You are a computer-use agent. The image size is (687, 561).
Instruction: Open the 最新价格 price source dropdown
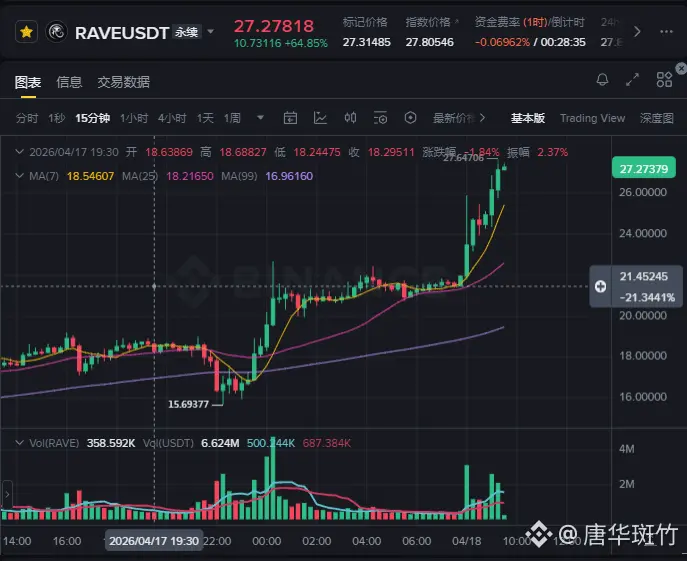click(459, 118)
